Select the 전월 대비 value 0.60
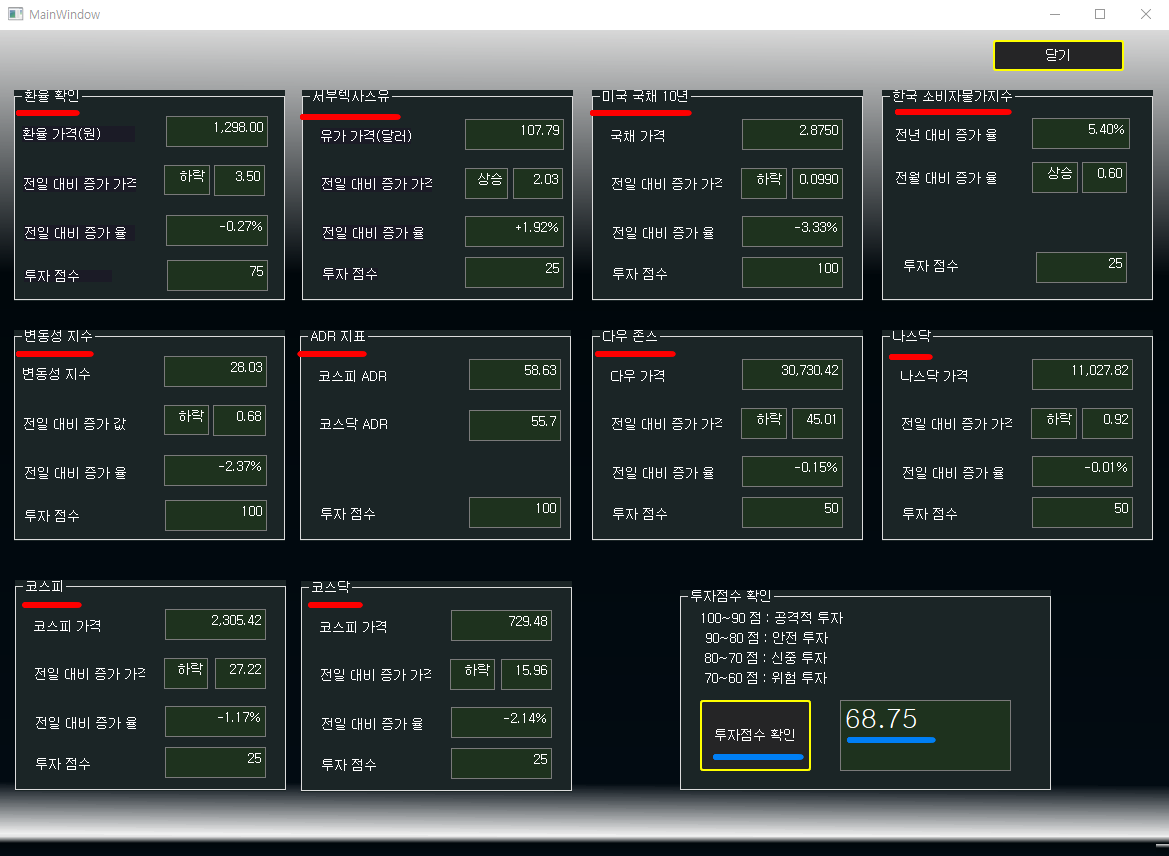The width and height of the screenshot is (1169, 856). (1104, 177)
